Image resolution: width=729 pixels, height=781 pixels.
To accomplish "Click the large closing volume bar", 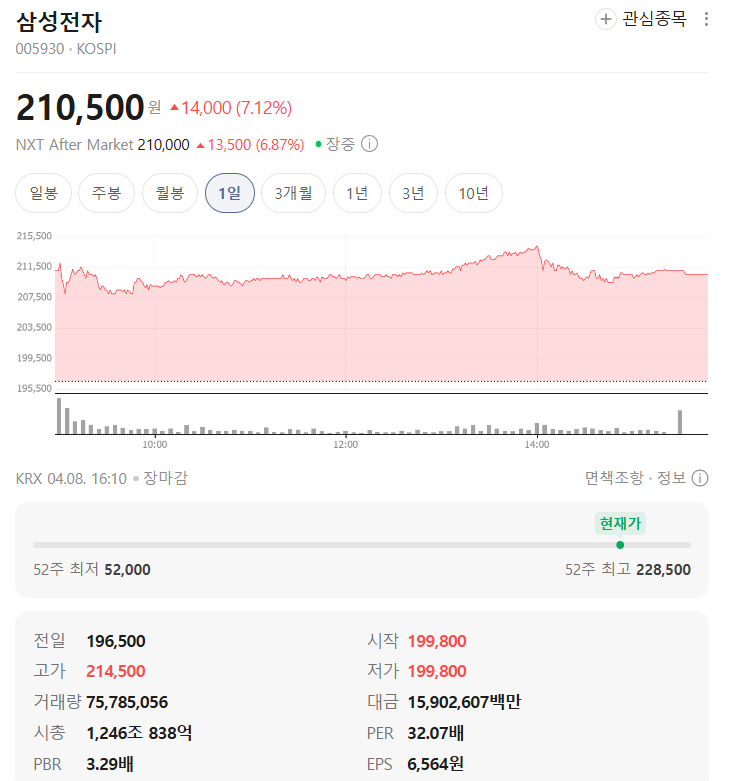I will (x=680, y=422).
